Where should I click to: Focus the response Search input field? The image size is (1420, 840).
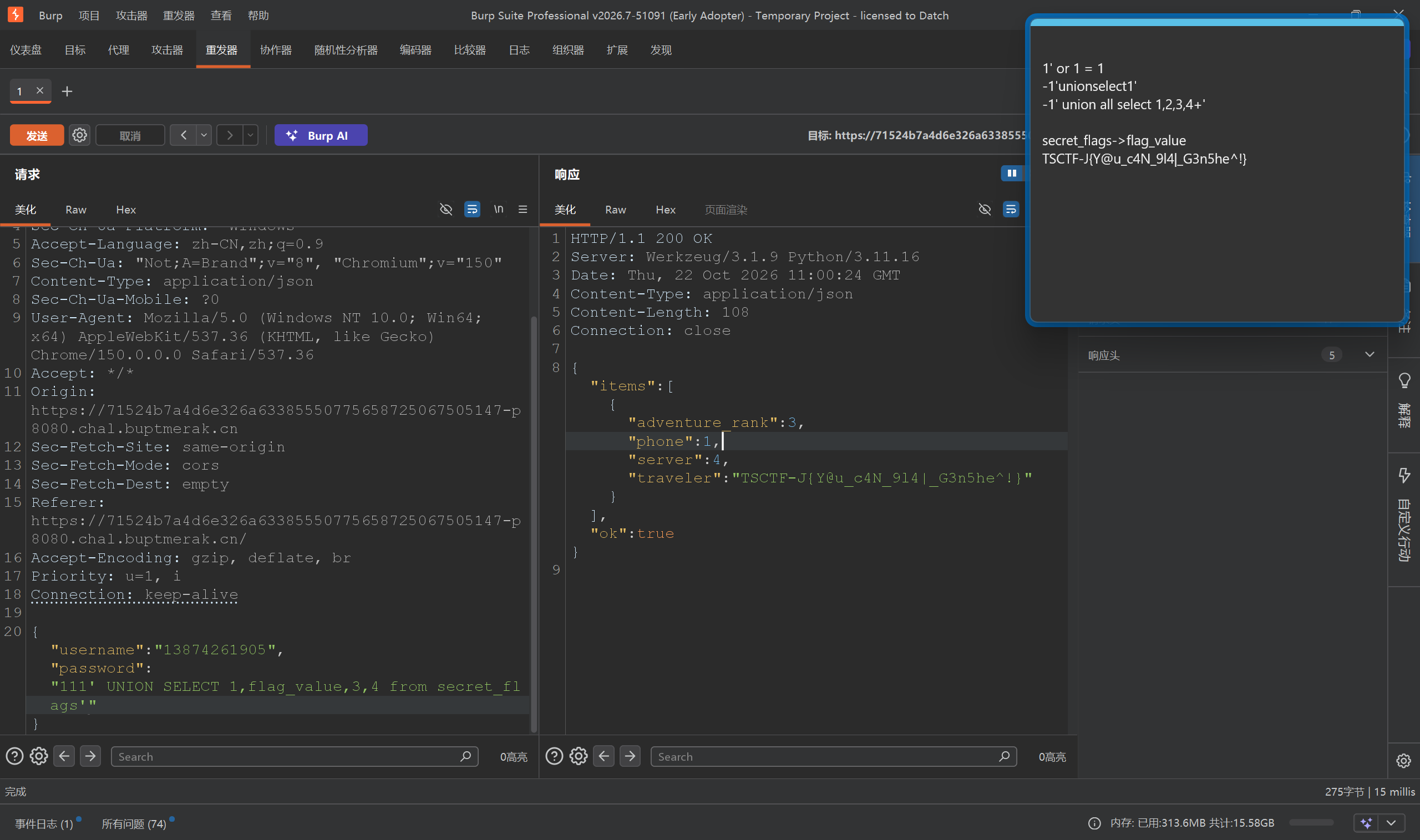[834, 757]
